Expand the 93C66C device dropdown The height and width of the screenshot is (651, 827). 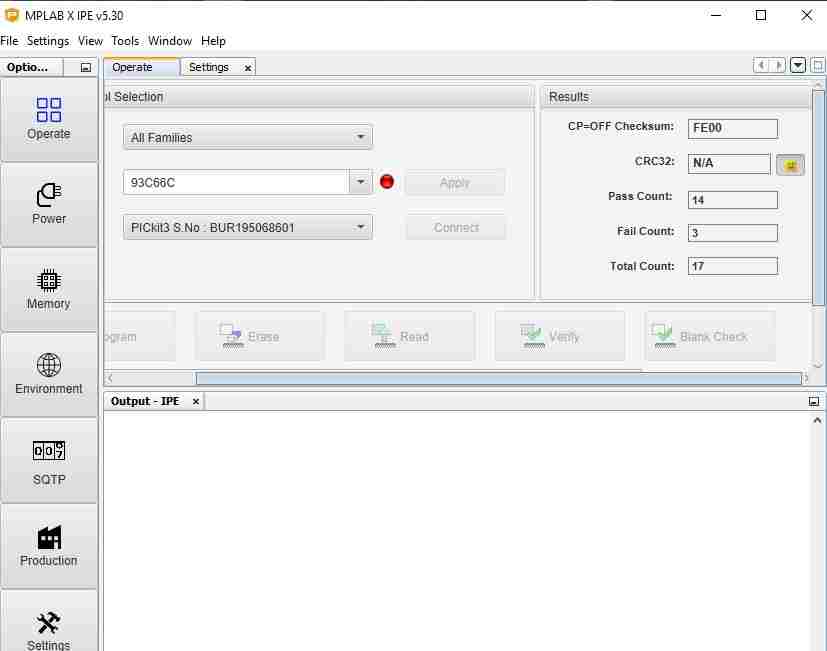tap(360, 182)
